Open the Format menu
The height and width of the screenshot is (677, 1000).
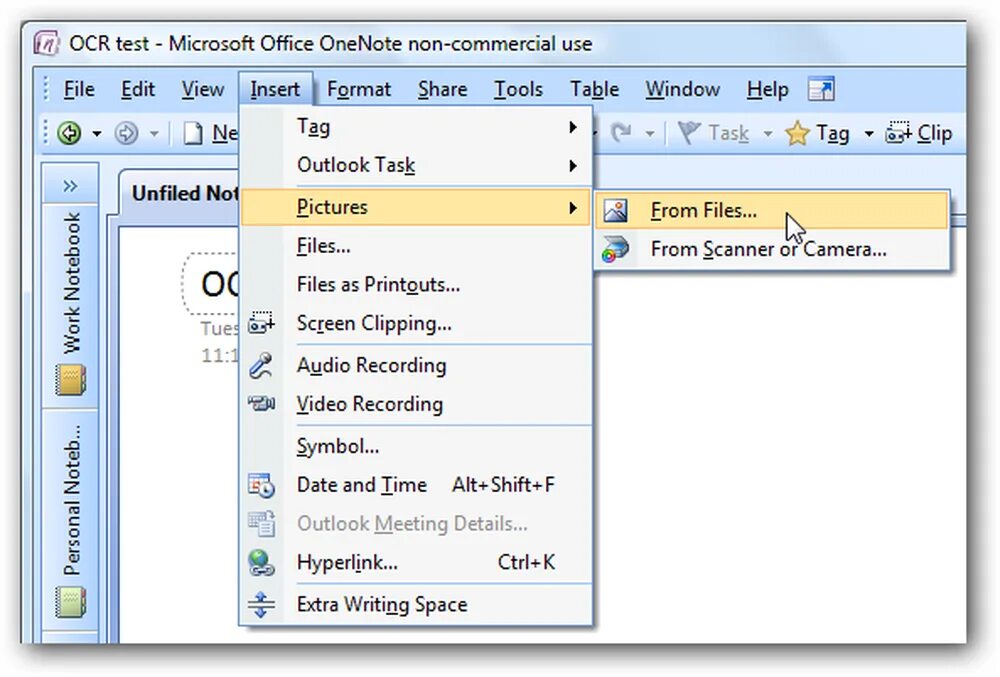click(x=358, y=89)
